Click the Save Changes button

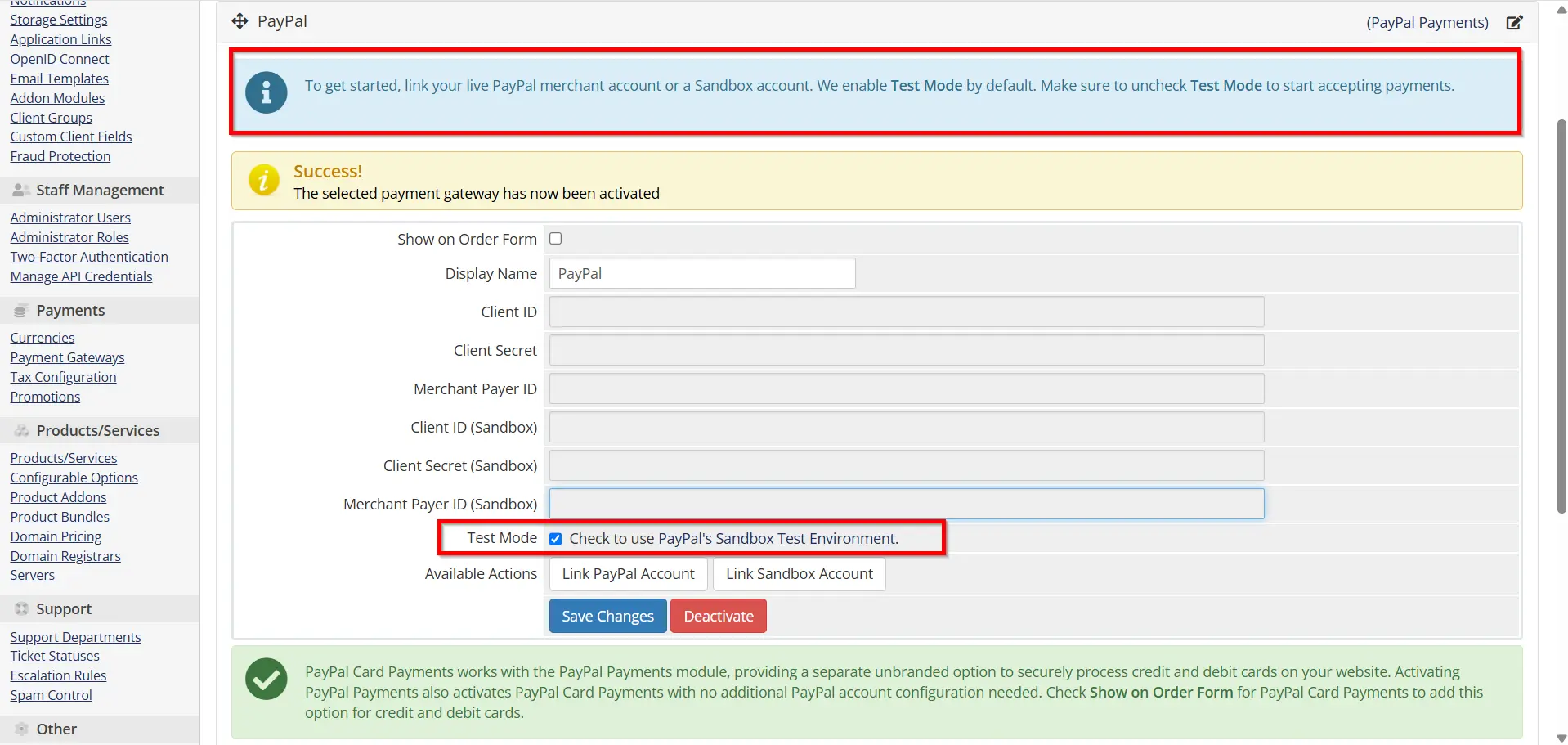[x=608, y=617]
